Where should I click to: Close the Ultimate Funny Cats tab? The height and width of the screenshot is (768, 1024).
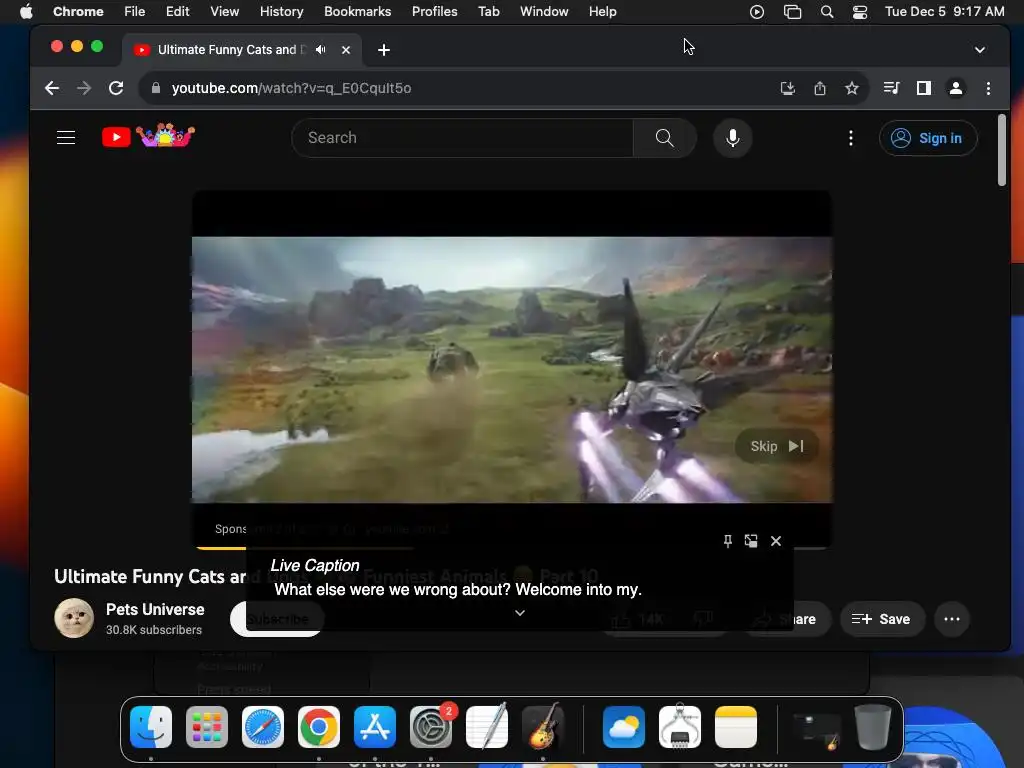click(345, 50)
